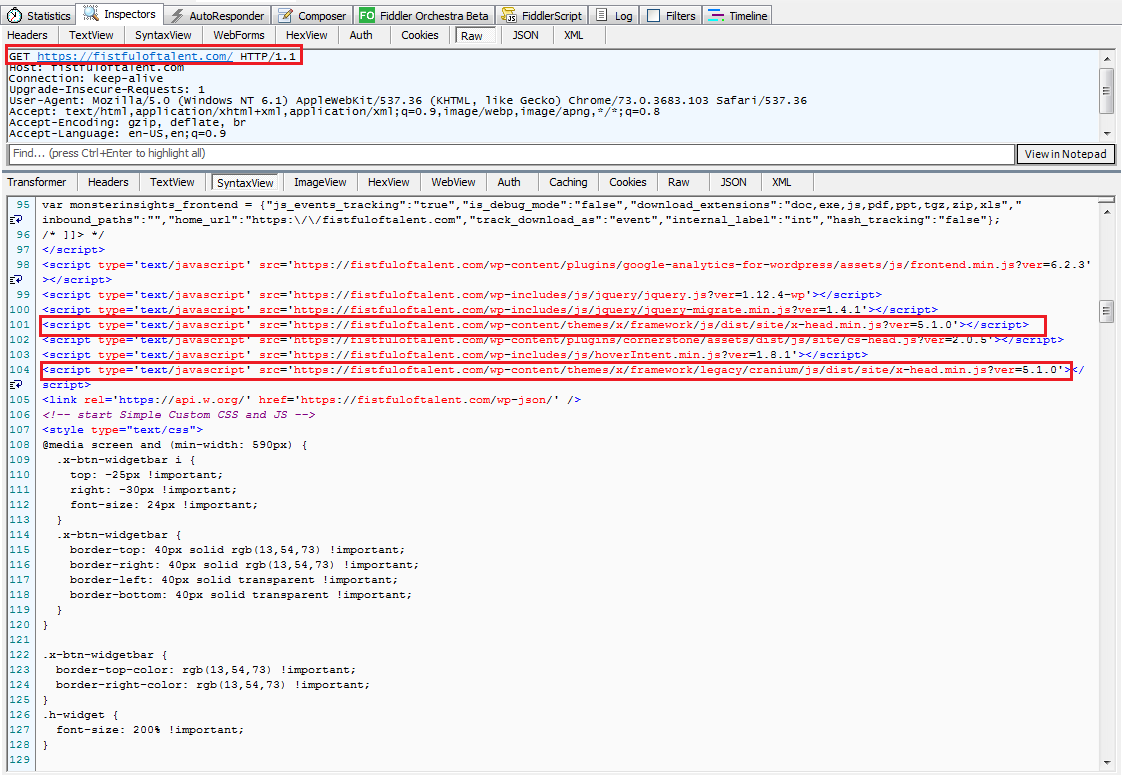Open the WebView response tab
The width and height of the screenshot is (1122, 775).
(x=453, y=182)
